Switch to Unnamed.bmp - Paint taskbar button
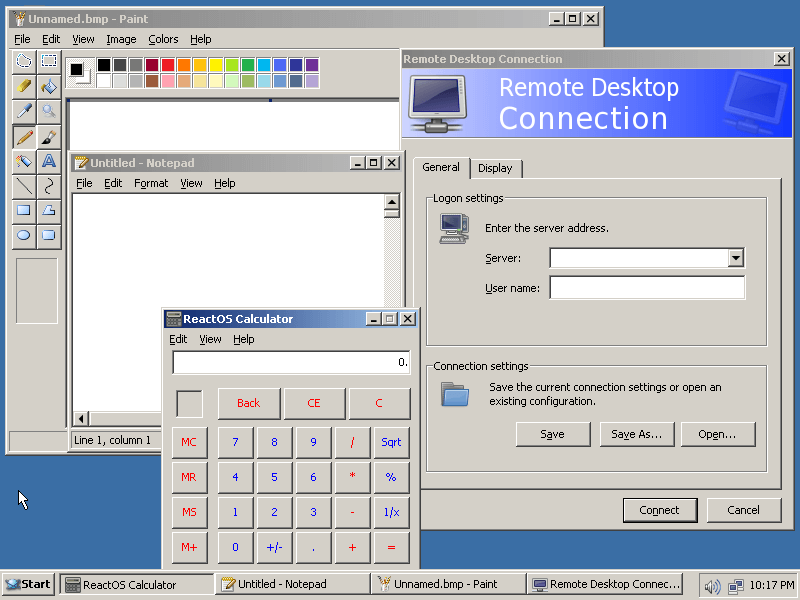800x600 pixels. click(x=448, y=585)
